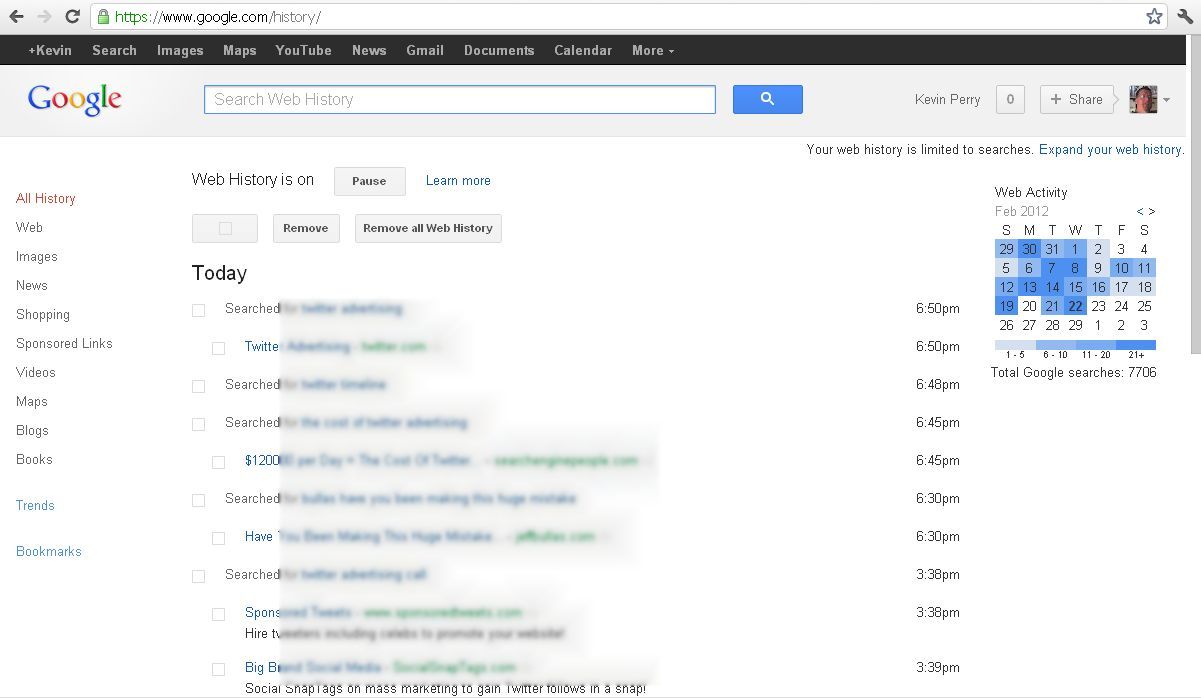Screen dimensions: 1201x698
Task: Open News in the black navigation bar
Action: (369, 50)
